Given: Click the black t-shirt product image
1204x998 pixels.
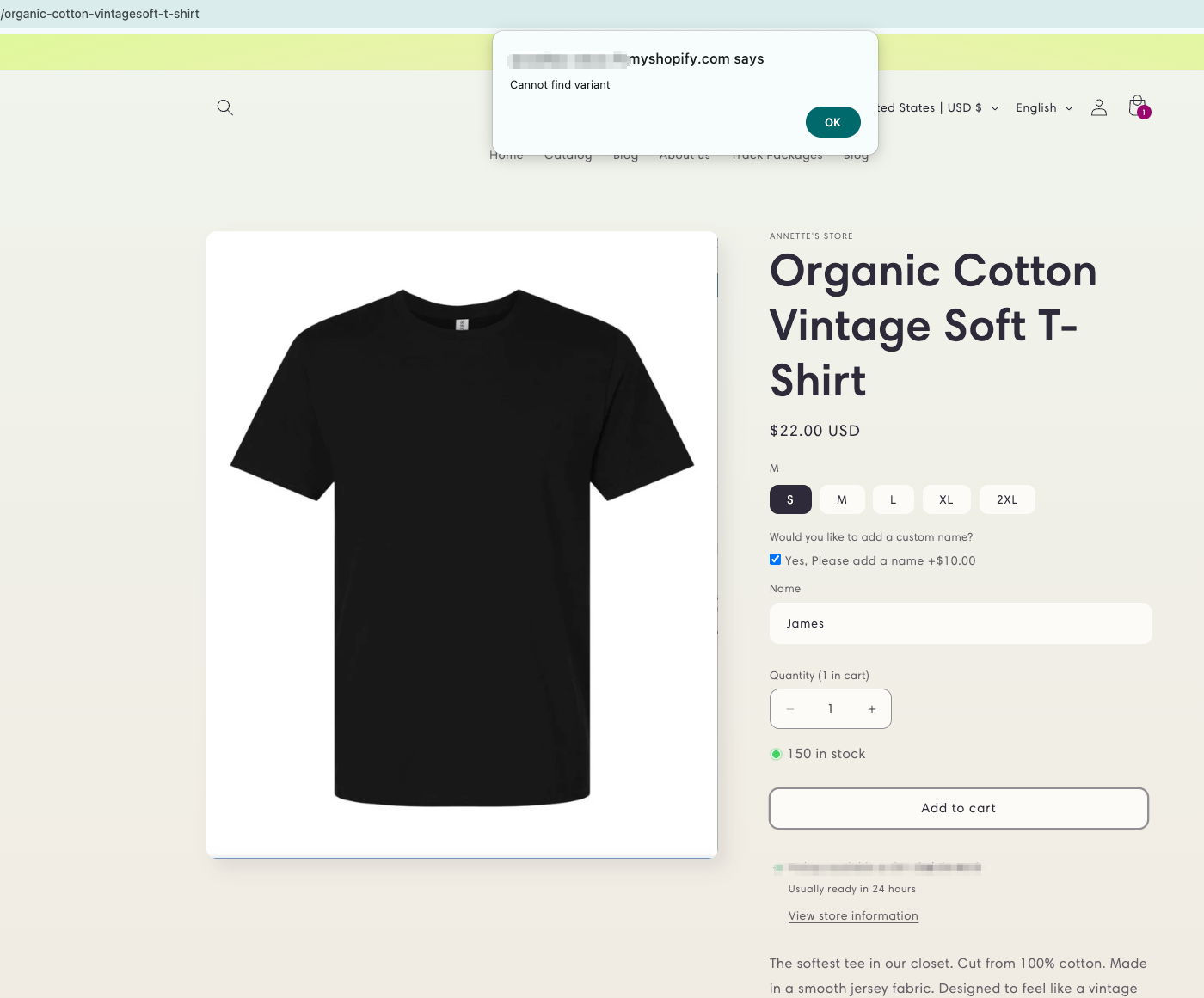Looking at the screenshot, I should [x=462, y=544].
